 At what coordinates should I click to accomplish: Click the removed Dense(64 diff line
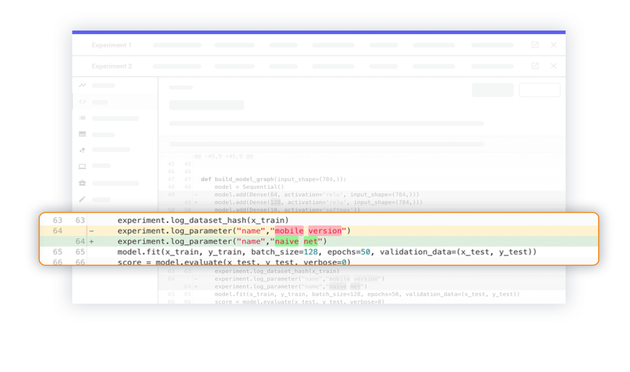317,194
